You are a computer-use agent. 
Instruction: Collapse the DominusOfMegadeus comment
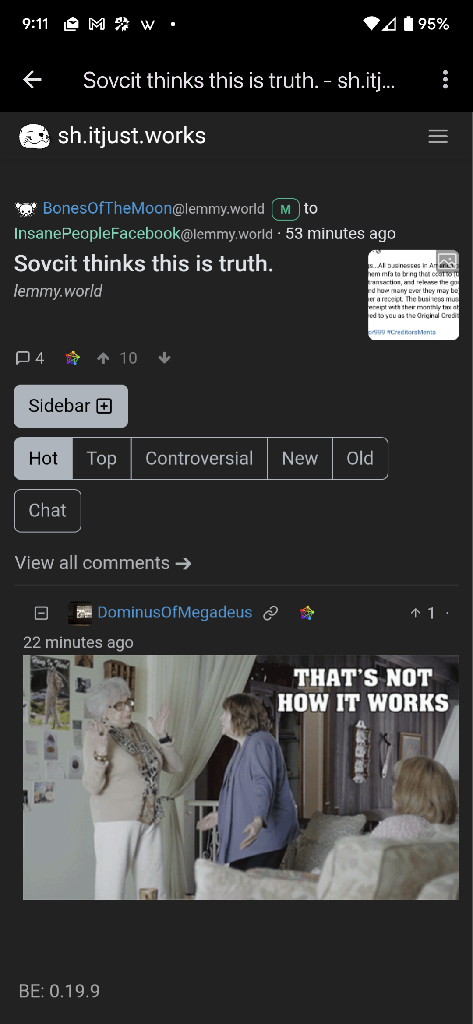click(41, 613)
